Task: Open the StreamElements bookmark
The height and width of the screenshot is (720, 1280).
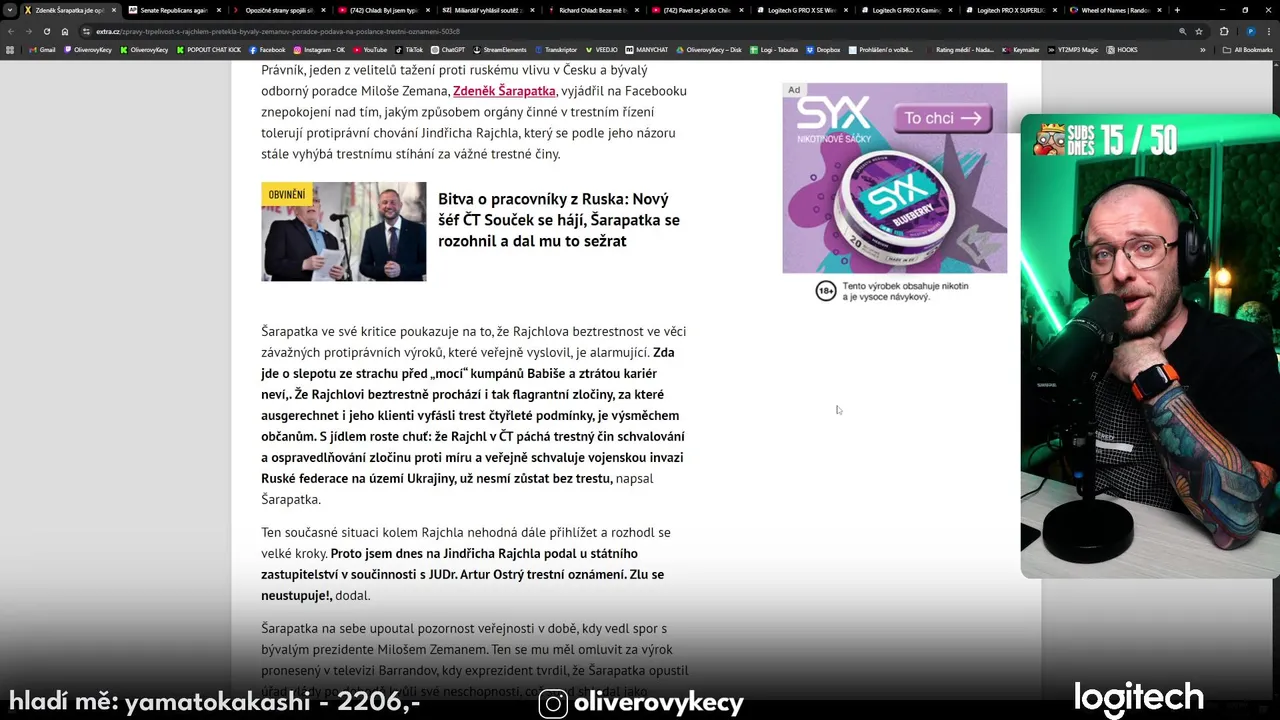Action: click(x=500, y=49)
